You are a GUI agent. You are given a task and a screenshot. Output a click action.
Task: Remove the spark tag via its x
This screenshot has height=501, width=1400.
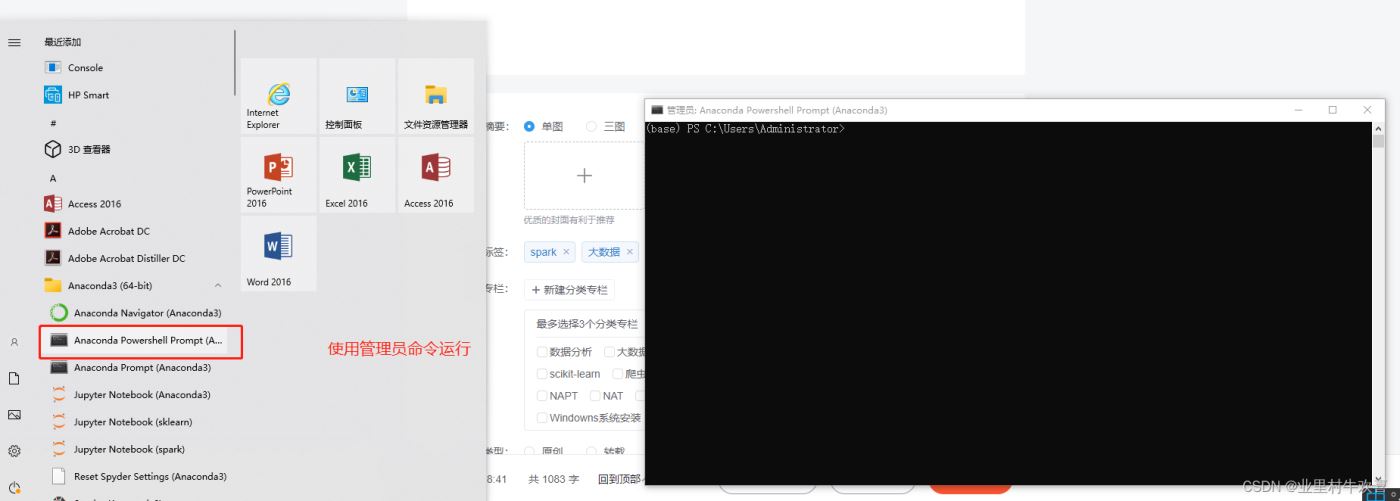[x=566, y=252]
